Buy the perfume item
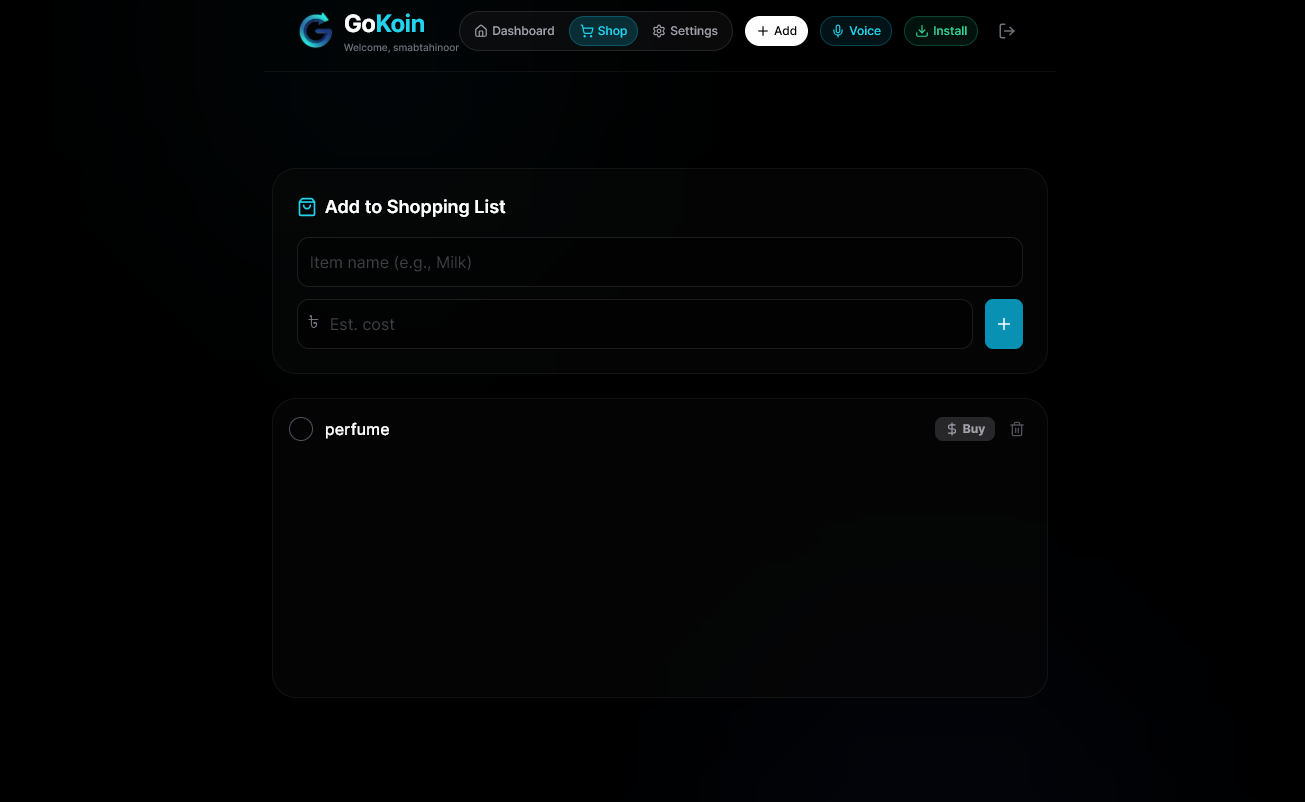Screen dimensions: 1305x802 (x=965, y=429)
